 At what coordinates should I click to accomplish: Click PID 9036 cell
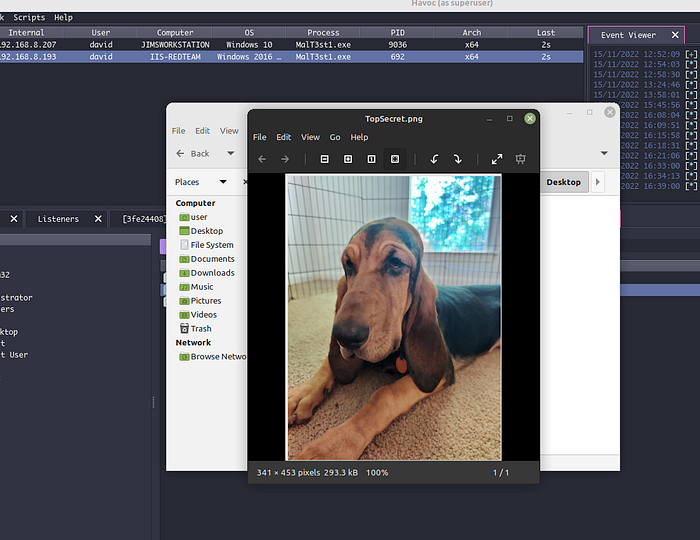397,45
